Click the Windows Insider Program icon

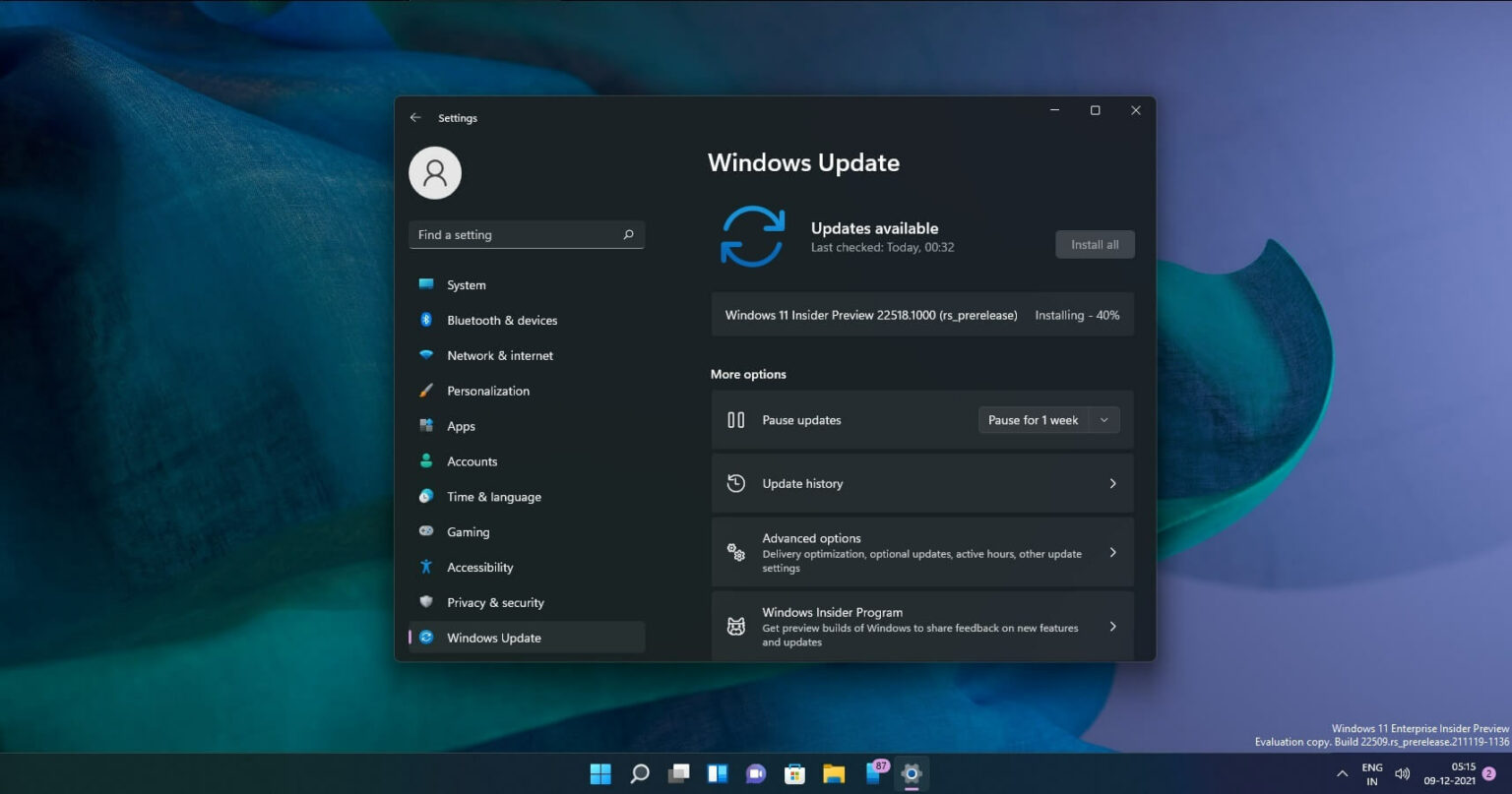tap(735, 626)
